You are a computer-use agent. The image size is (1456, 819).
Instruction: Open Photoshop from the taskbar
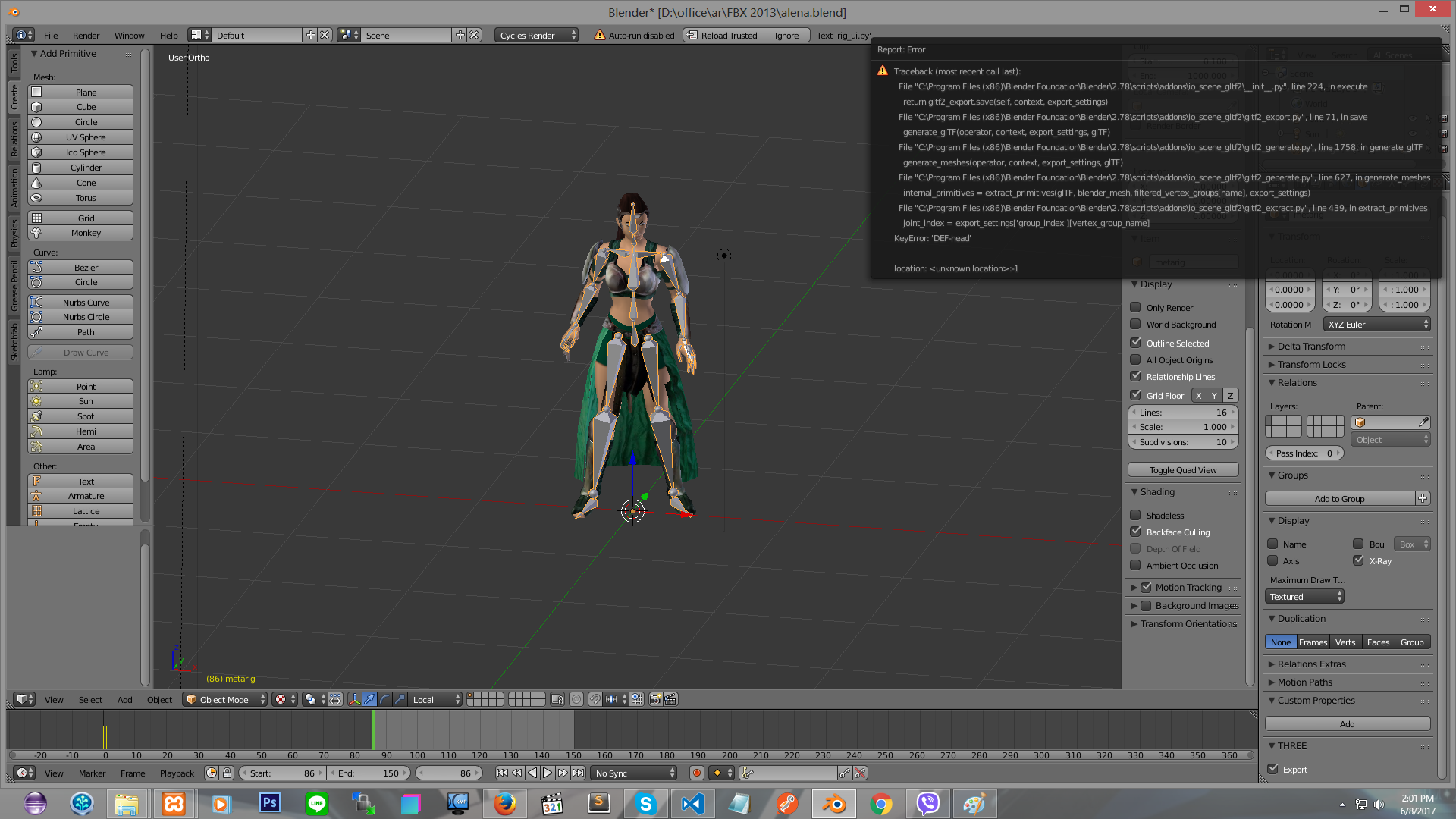pos(269,804)
